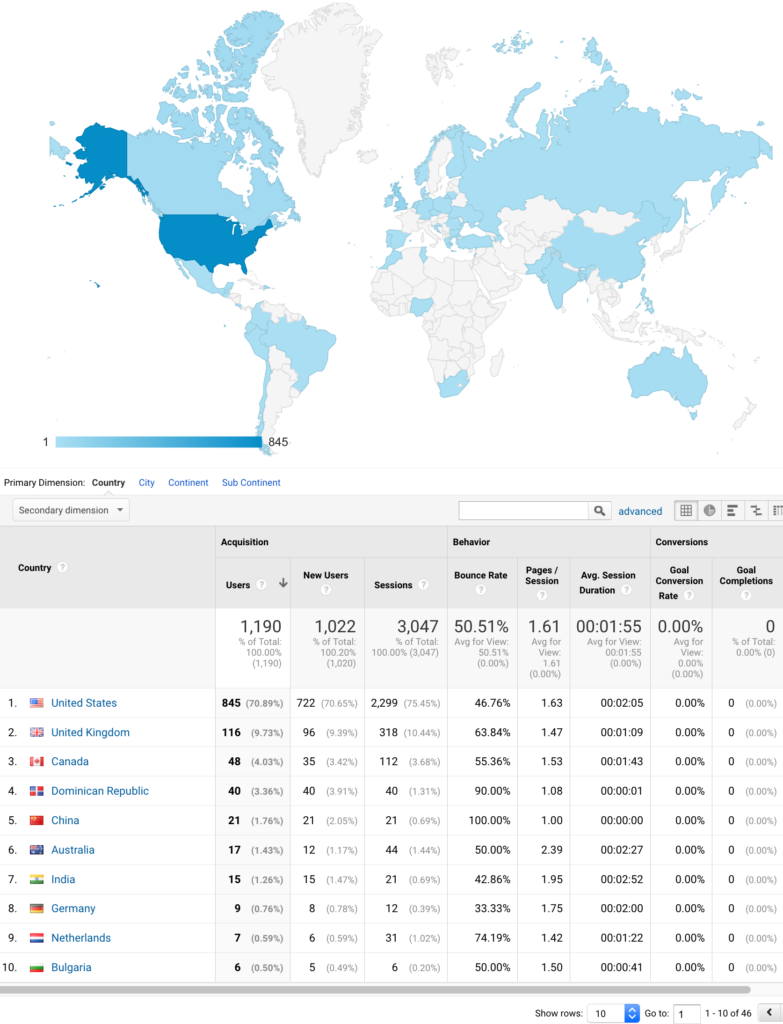The width and height of the screenshot is (783, 1024).
Task: Click Australia on the world map
Action: 666,377
